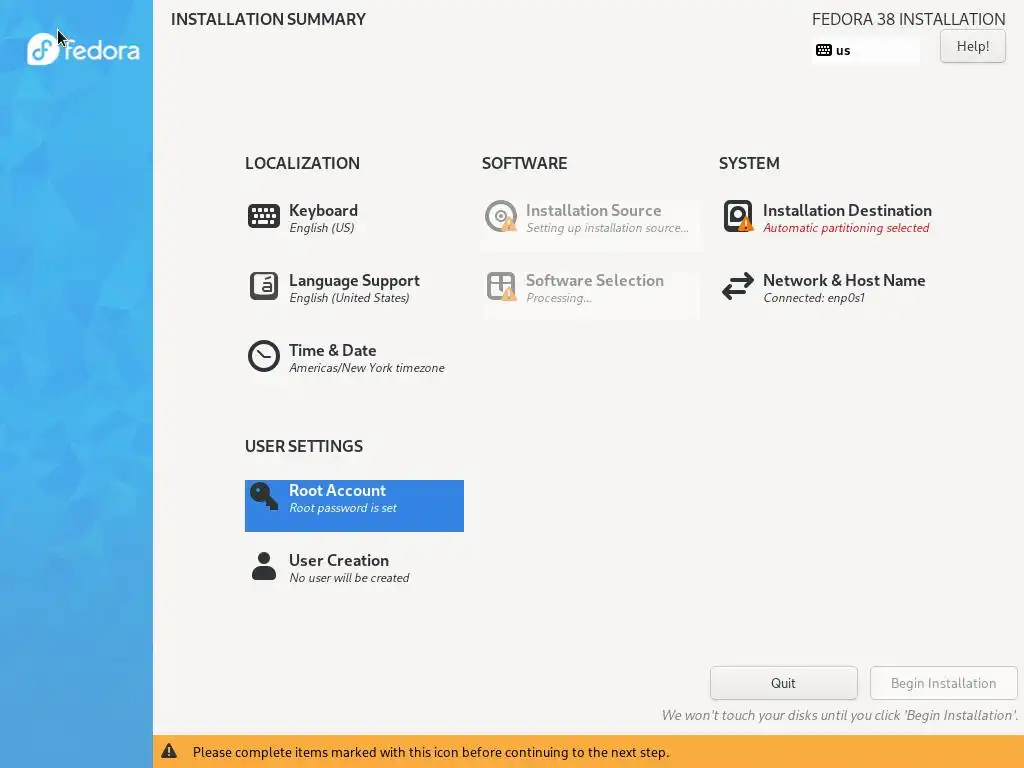Click the keyboard icon beside 'us' layout
Image resolution: width=1024 pixels, height=768 pixels.
[824, 50]
